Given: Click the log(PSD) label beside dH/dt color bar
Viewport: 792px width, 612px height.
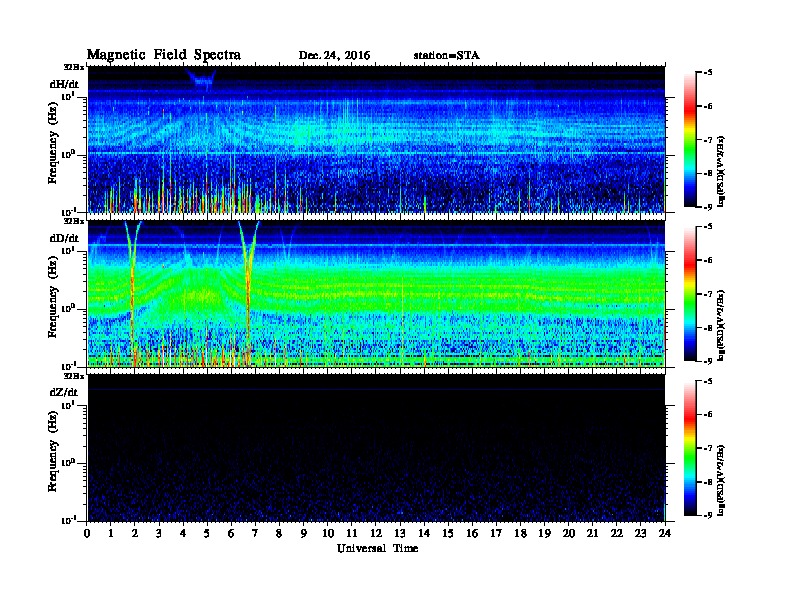Looking at the screenshot, I should (721, 171).
